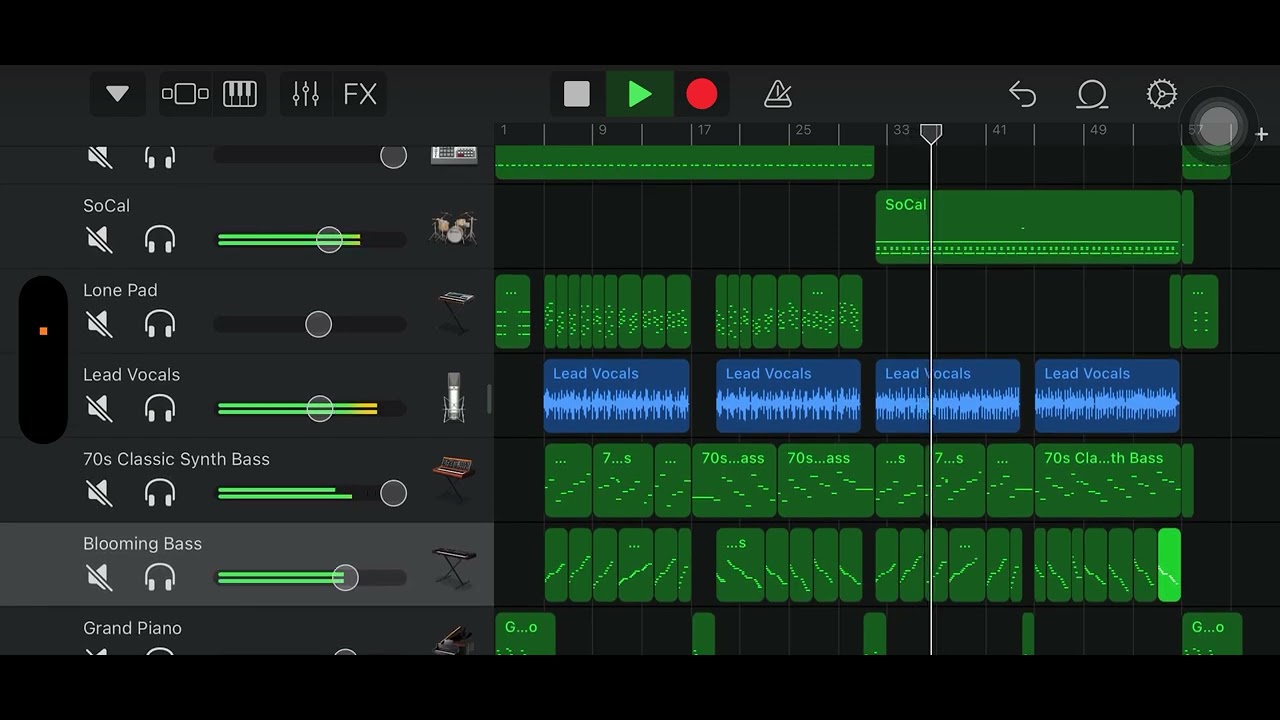The height and width of the screenshot is (720, 1280).
Task: Select the last Lead Vocals audio region
Action: [1107, 396]
